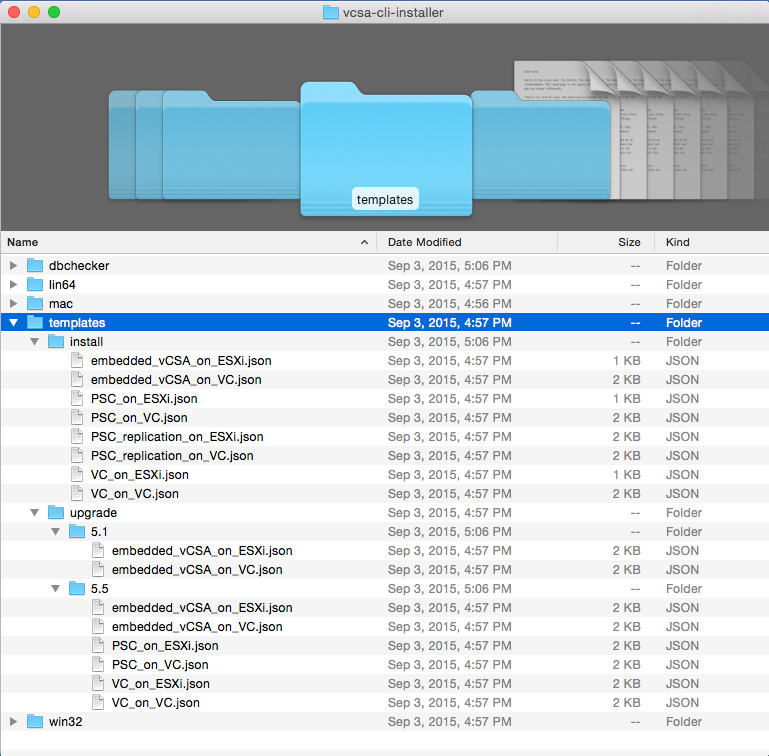Select the folder right of templates in Cover Flow
Screen dimensions: 769x756
coord(541,145)
